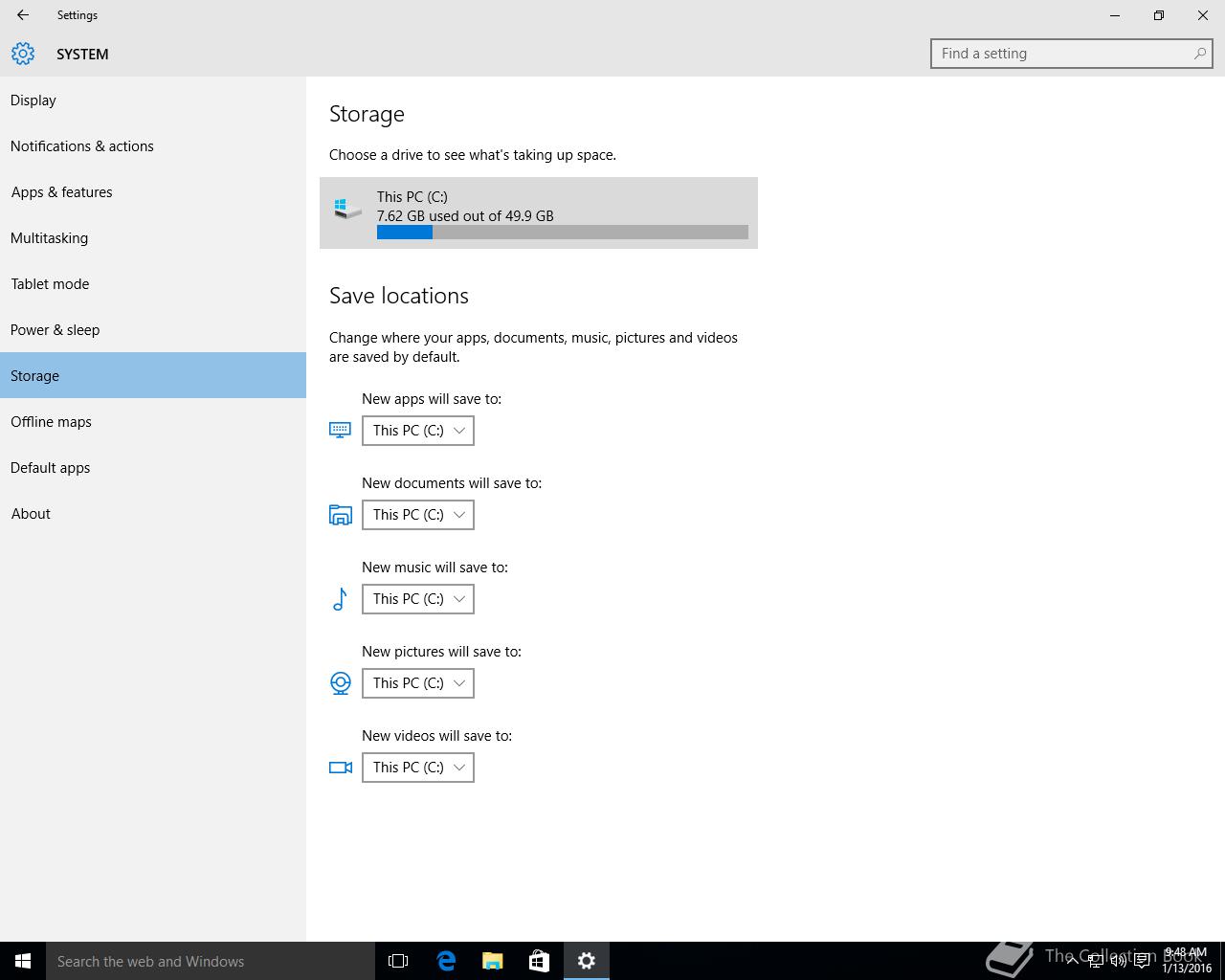Click the Search the web and Windows box
The height and width of the screenshot is (980, 1225).
tap(211, 961)
